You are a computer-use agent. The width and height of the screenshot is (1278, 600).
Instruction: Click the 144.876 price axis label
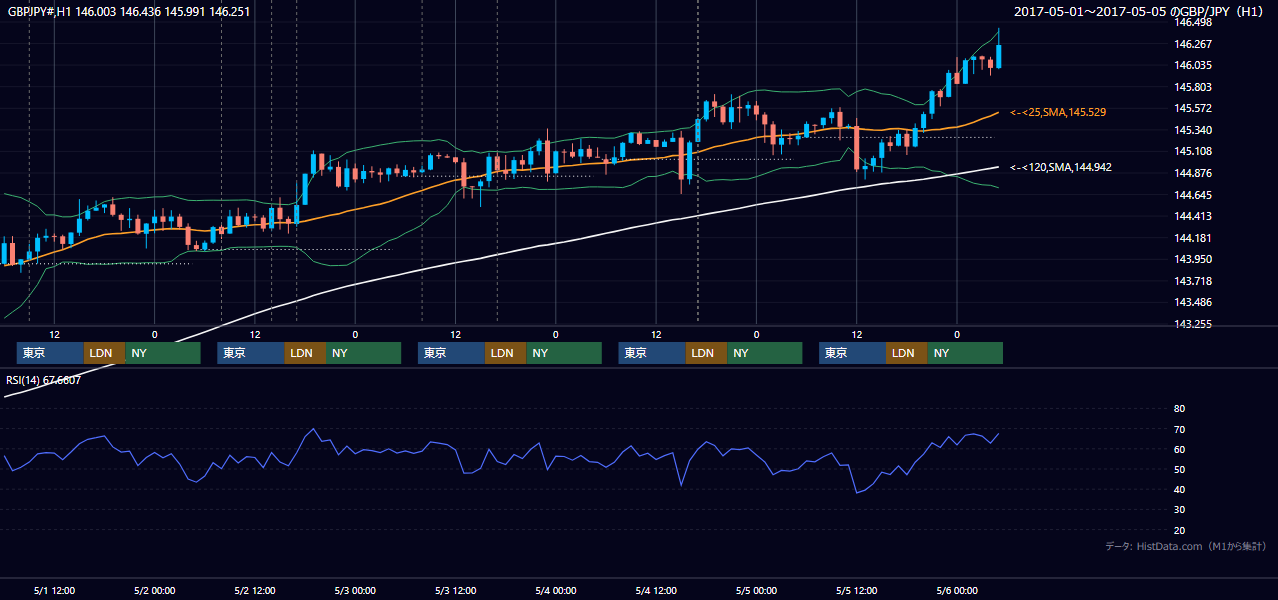click(x=1193, y=173)
